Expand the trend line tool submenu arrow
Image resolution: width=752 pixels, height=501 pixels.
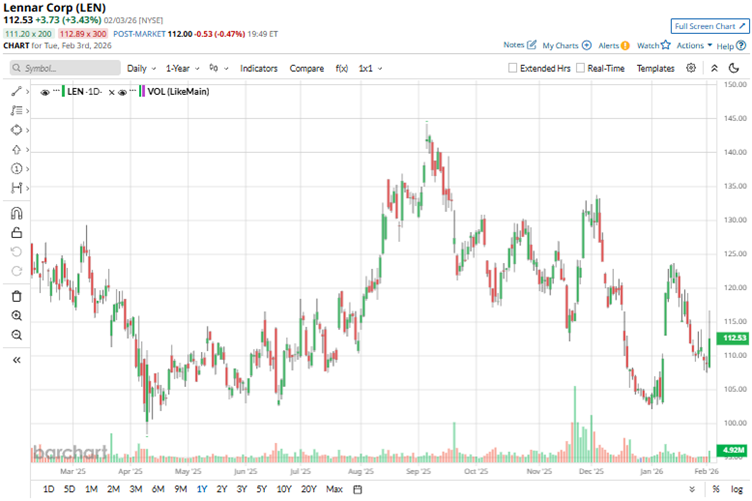27,91
